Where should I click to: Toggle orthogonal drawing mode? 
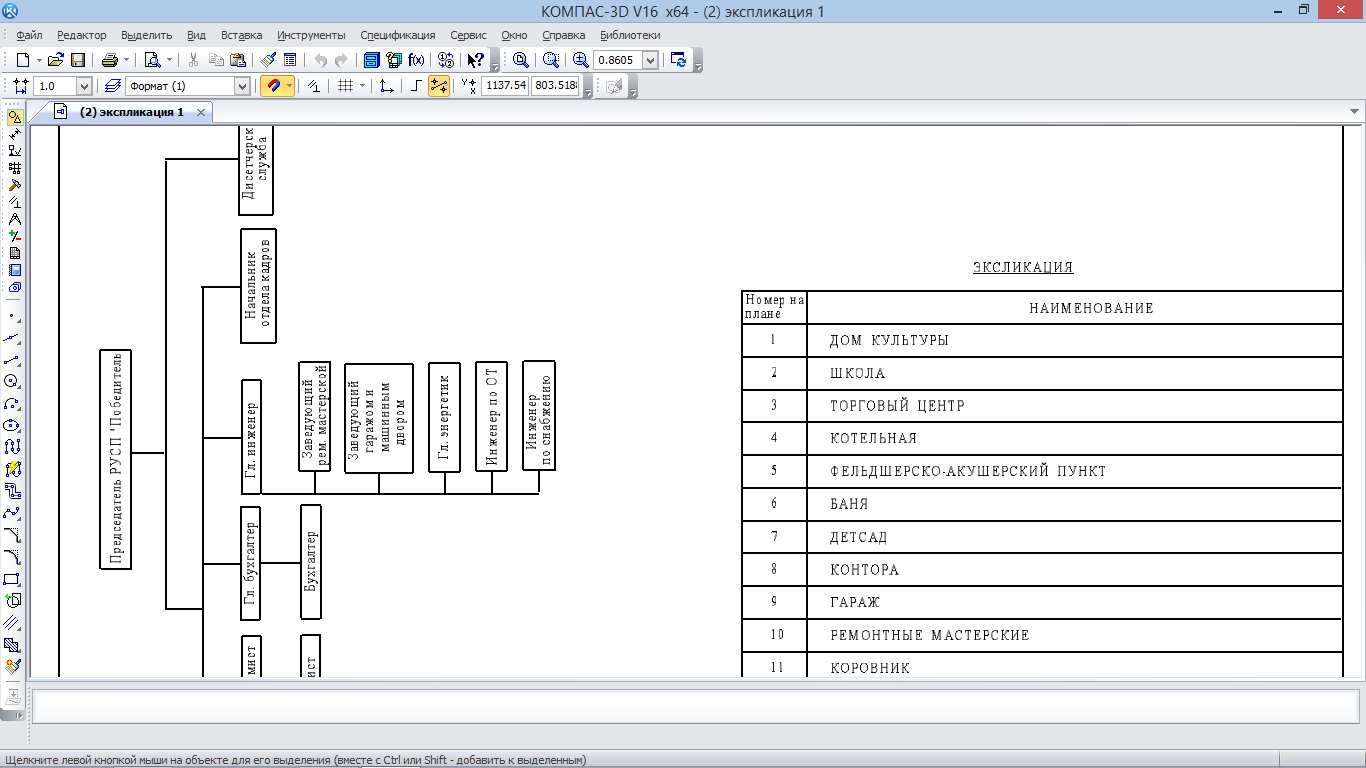pos(417,86)
